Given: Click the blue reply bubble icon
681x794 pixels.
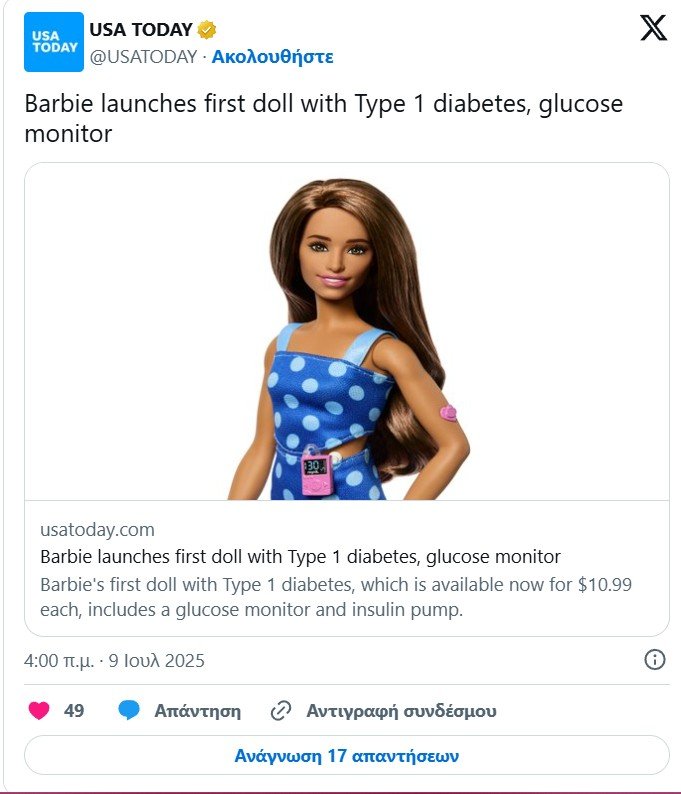Looking at the screenshot, I should coord(129,710).
